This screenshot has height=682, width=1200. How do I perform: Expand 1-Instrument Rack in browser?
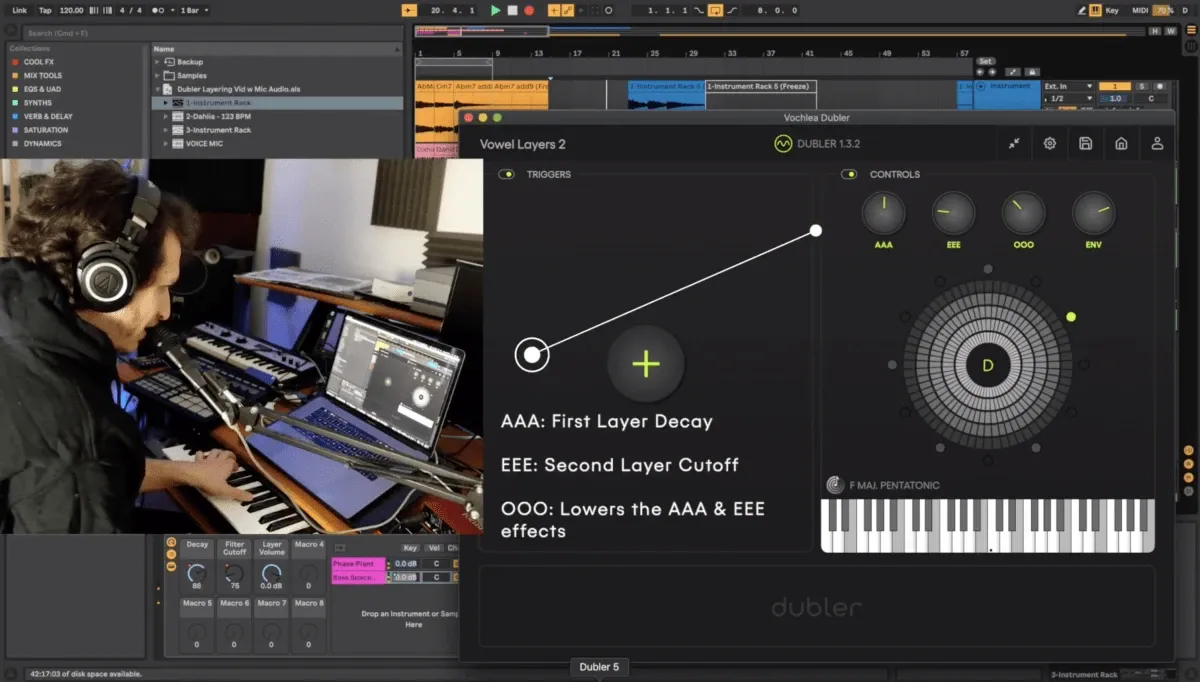point(167,103)
